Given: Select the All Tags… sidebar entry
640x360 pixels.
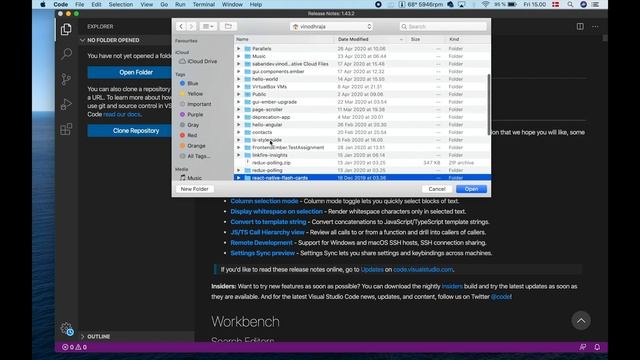Looking at the screenshot, I should (195, 156).
